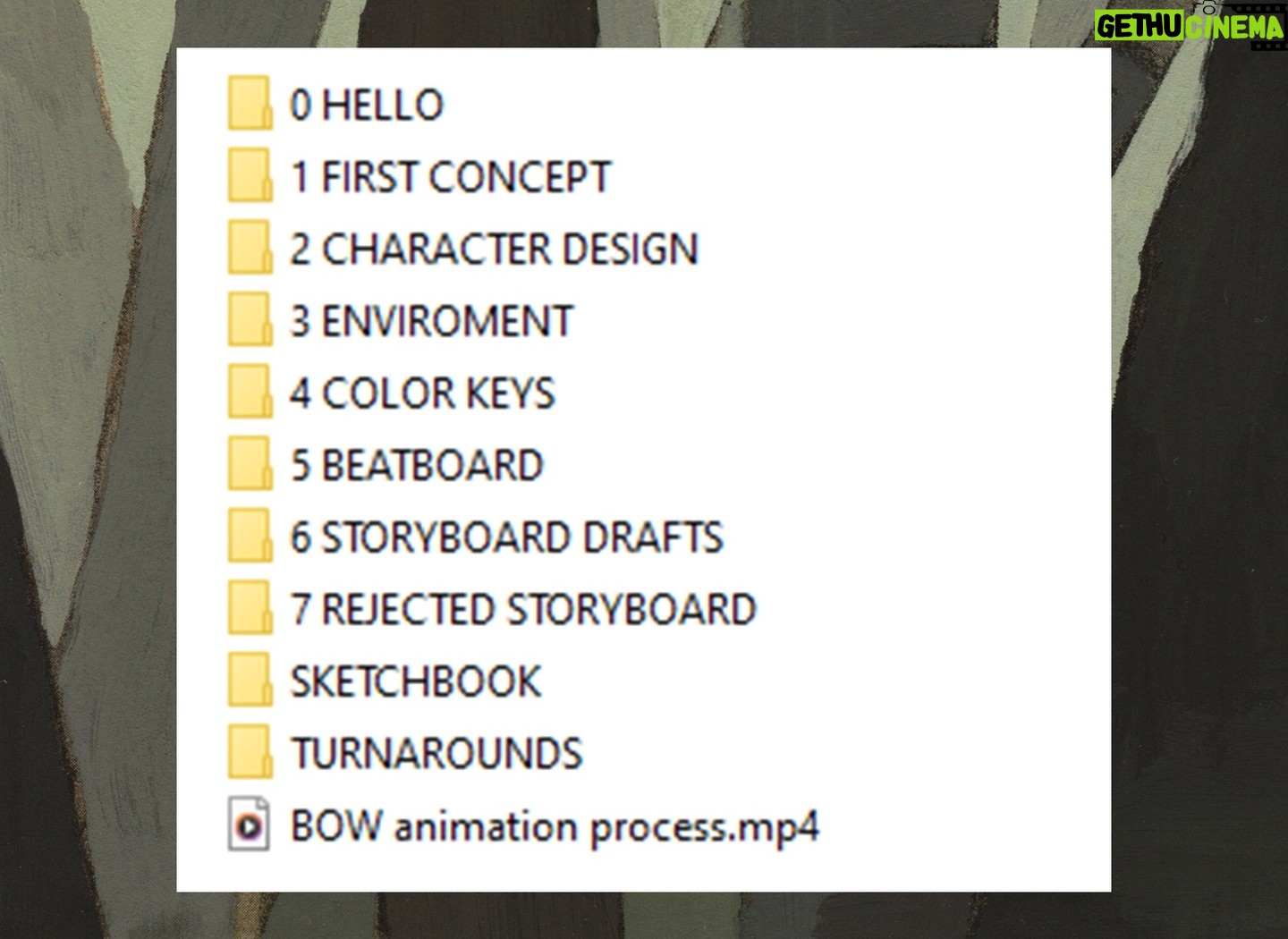Click the 5 BEATBOARD folder icon
The image size is (1288, 939).
[250, 464]
